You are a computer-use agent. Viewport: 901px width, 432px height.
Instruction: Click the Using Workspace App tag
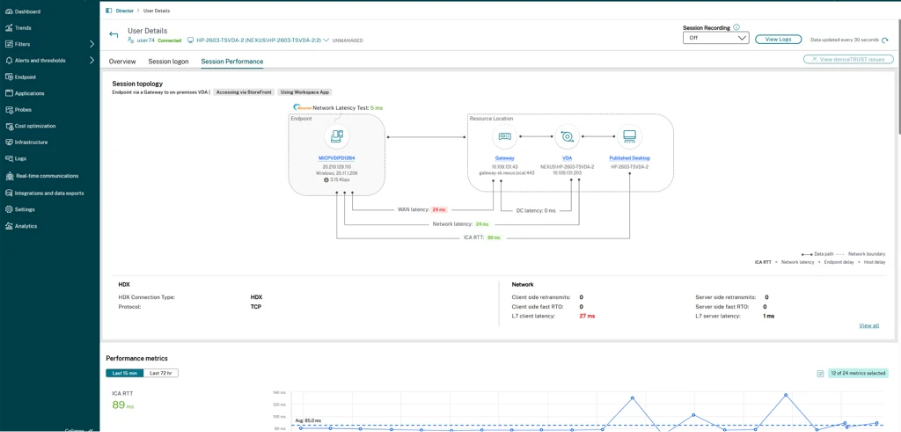(x=305, y=92)
